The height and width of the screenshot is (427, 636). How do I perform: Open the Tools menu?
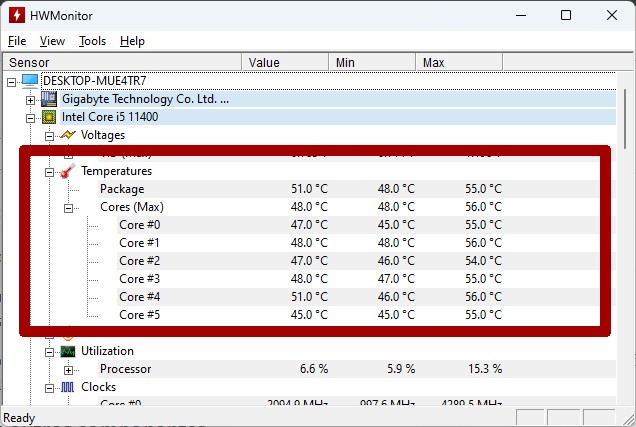pos(92,41)
